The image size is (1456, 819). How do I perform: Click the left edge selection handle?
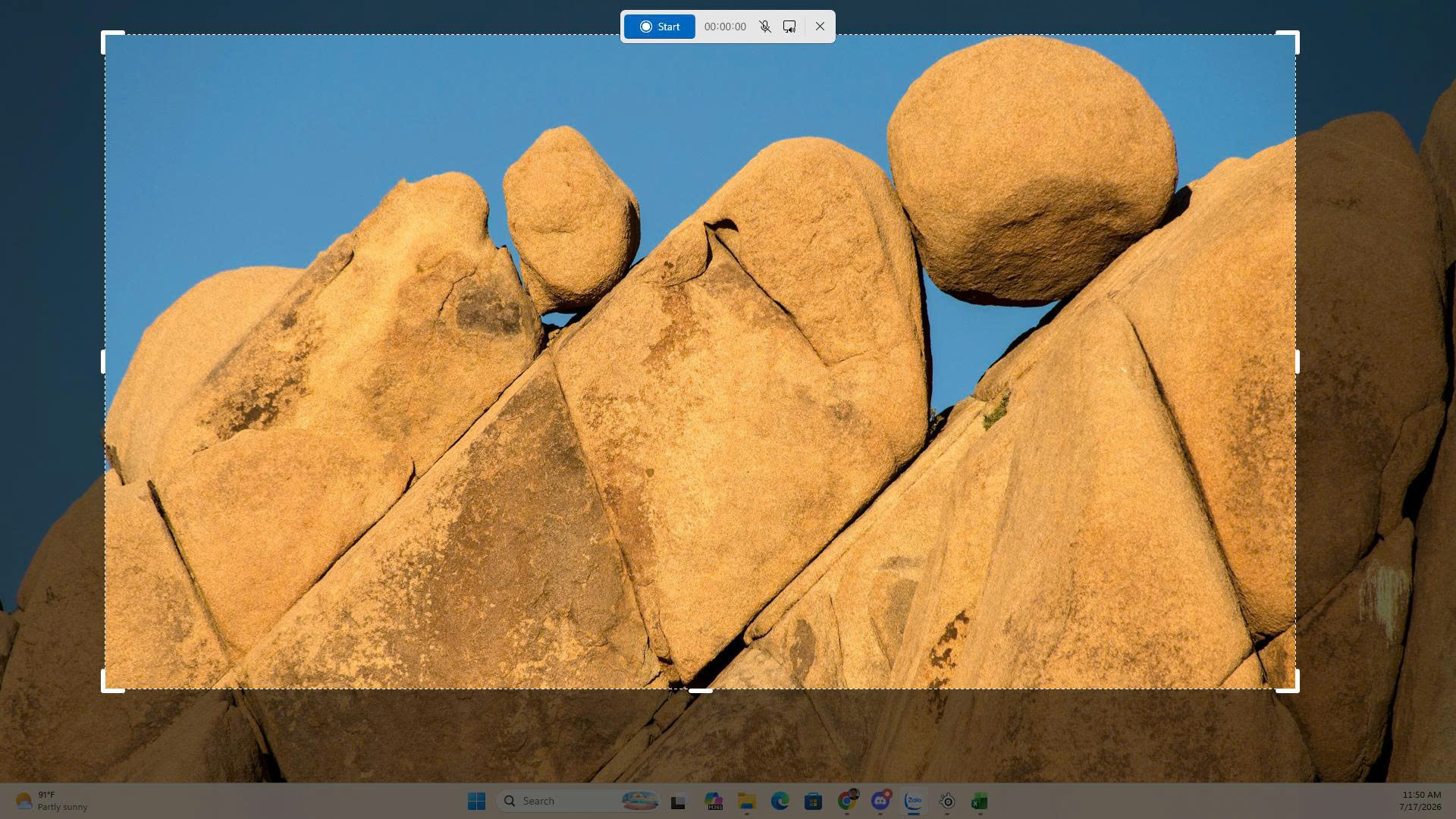(104, 362)
